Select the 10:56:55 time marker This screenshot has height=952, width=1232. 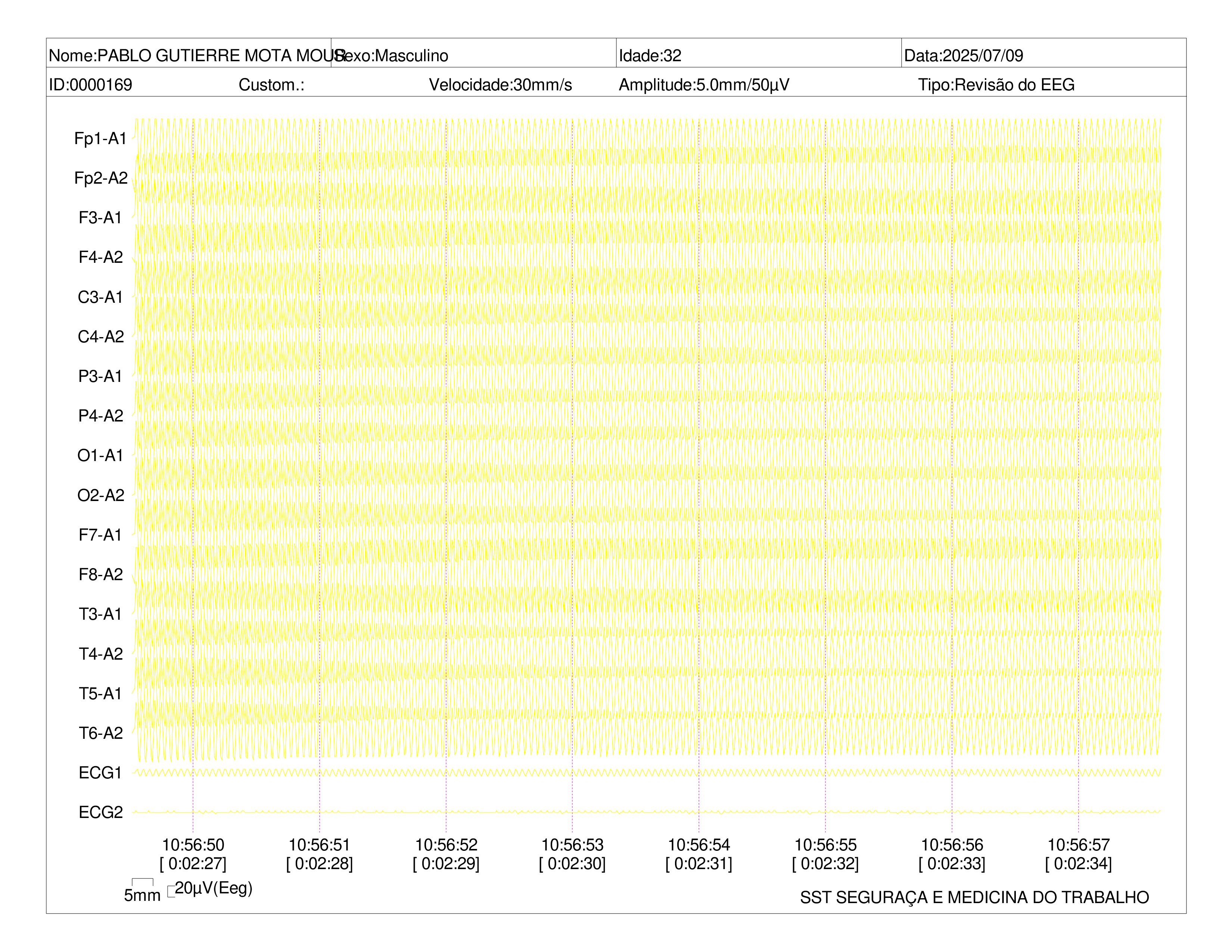point(825,845)
